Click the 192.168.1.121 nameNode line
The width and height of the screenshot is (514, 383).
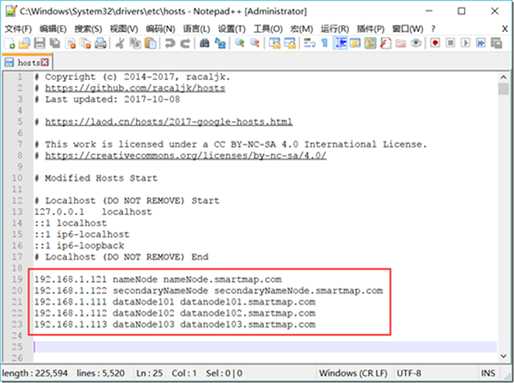(158, 279)
